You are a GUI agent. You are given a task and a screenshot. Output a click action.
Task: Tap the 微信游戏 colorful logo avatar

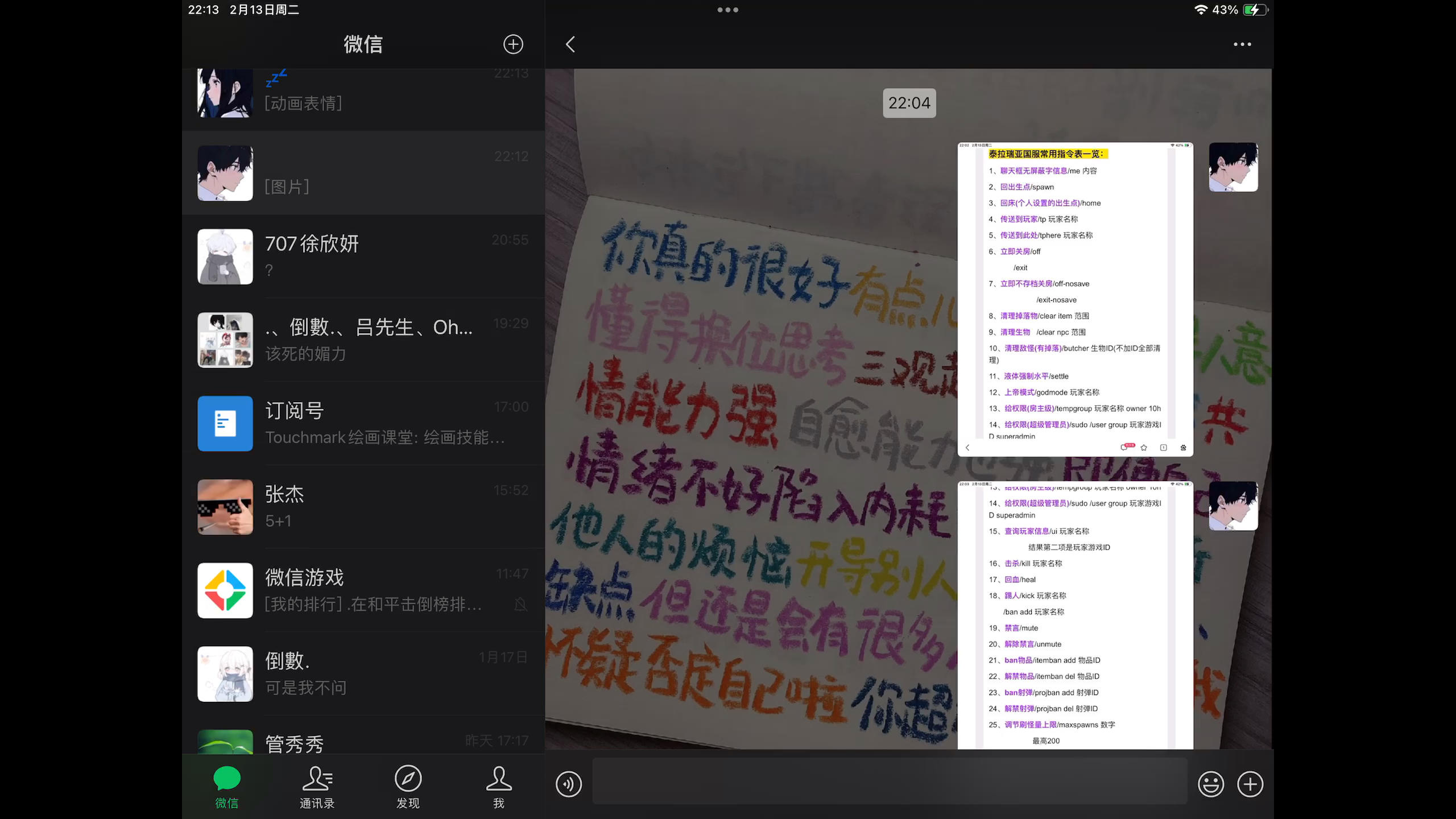[x=225, y=590]
